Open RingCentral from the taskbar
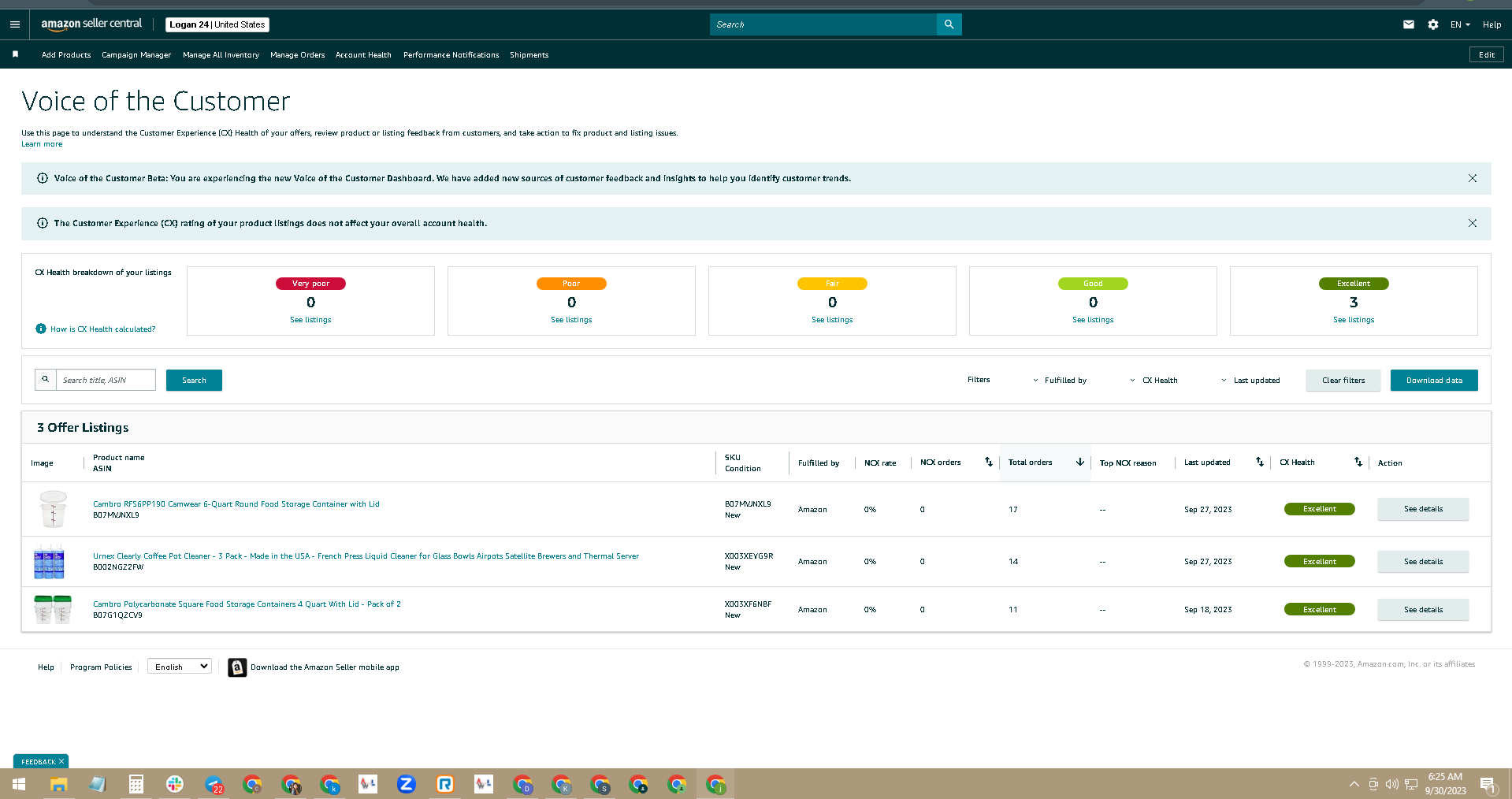Viewport: 1512px width, 799px height. 445,784
